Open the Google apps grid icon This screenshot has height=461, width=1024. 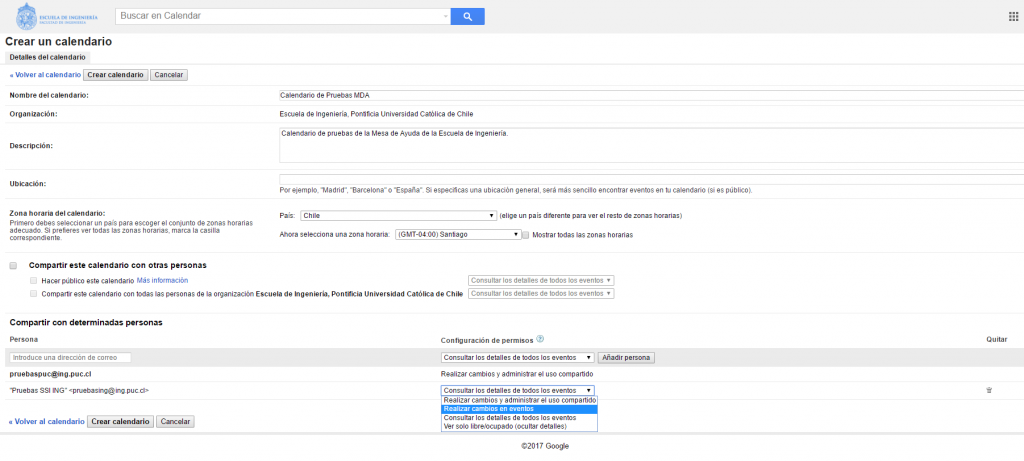[x=1013, y=16]
